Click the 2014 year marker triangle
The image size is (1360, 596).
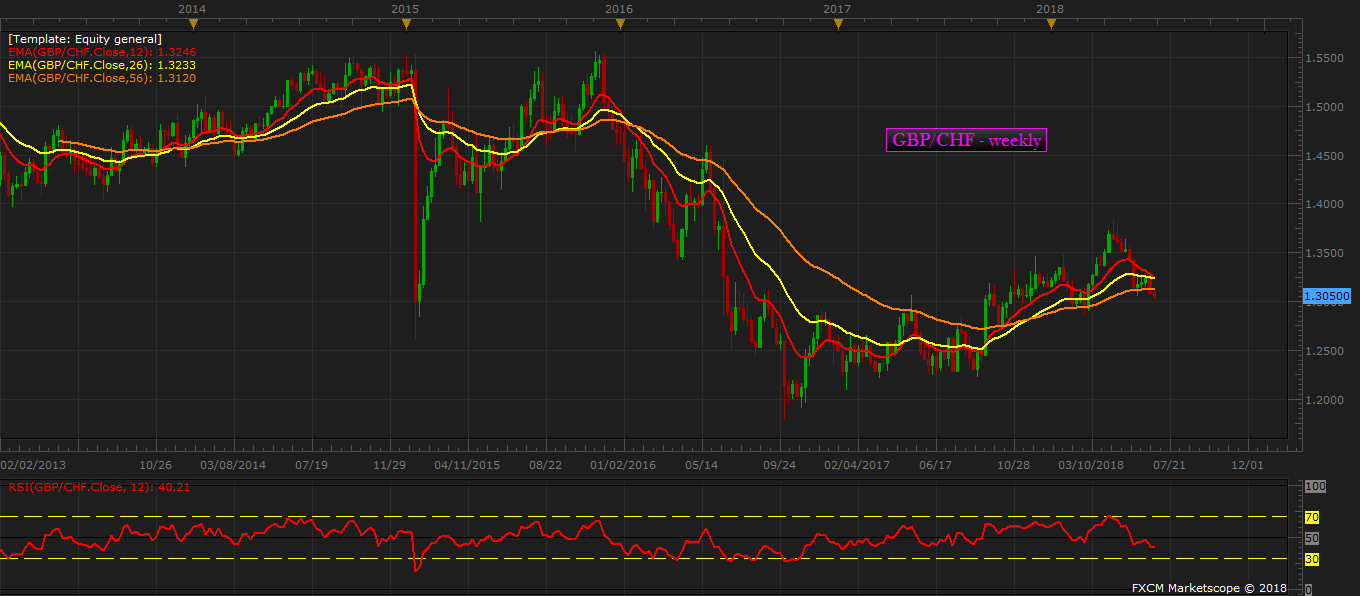point(192,24)
